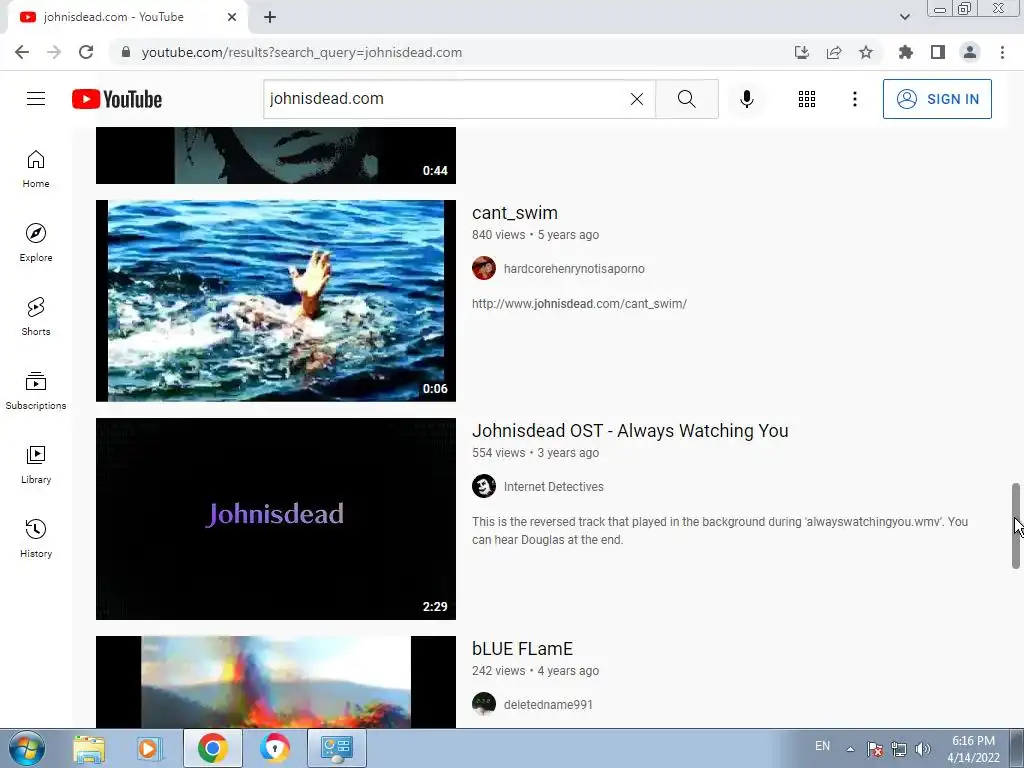Clear the search box with the X
The width and height of the screenshot is (1024, 768).
coord(637,99)
